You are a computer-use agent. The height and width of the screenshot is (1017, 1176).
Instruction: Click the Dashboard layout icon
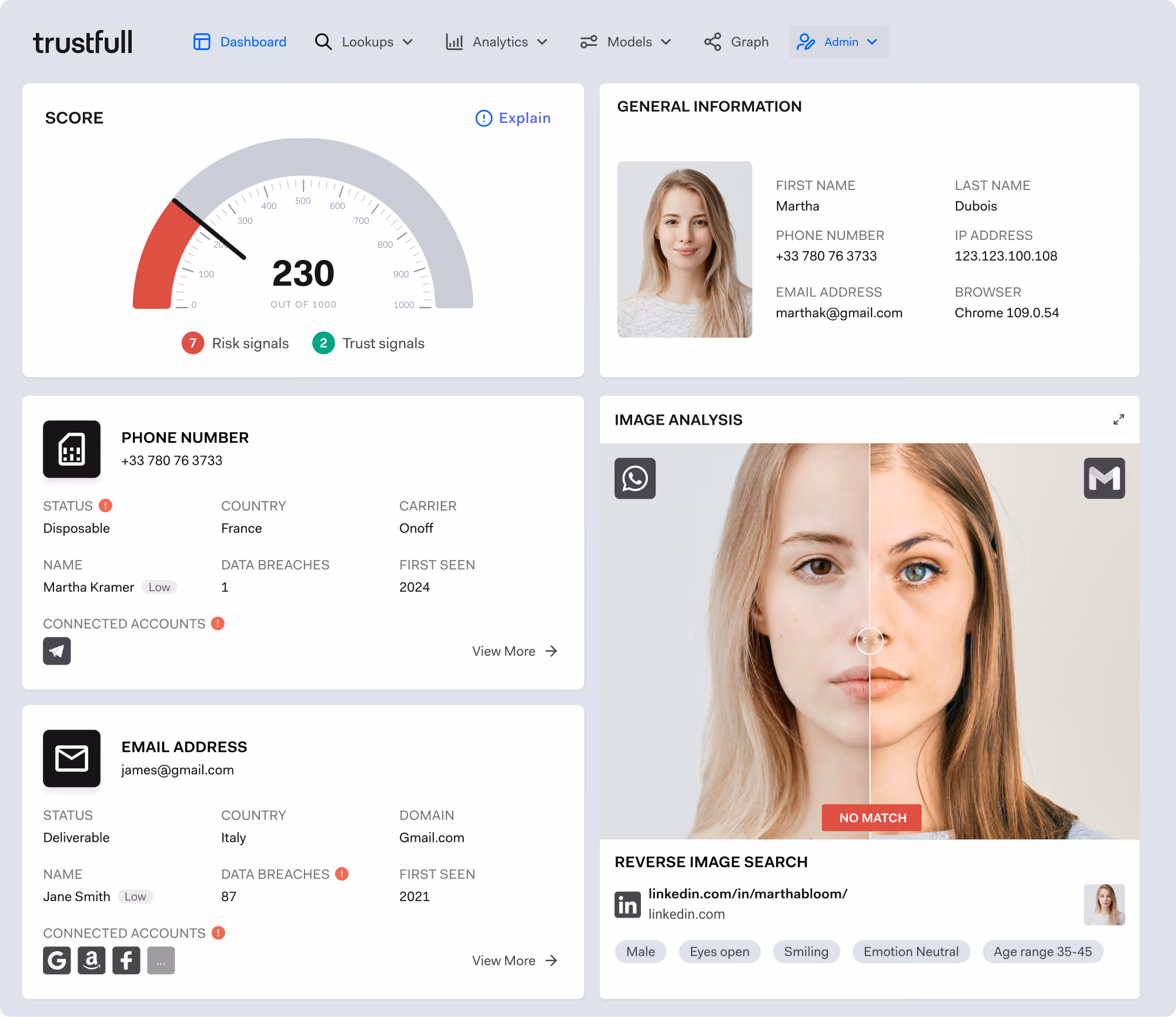(x=202, y=42)
